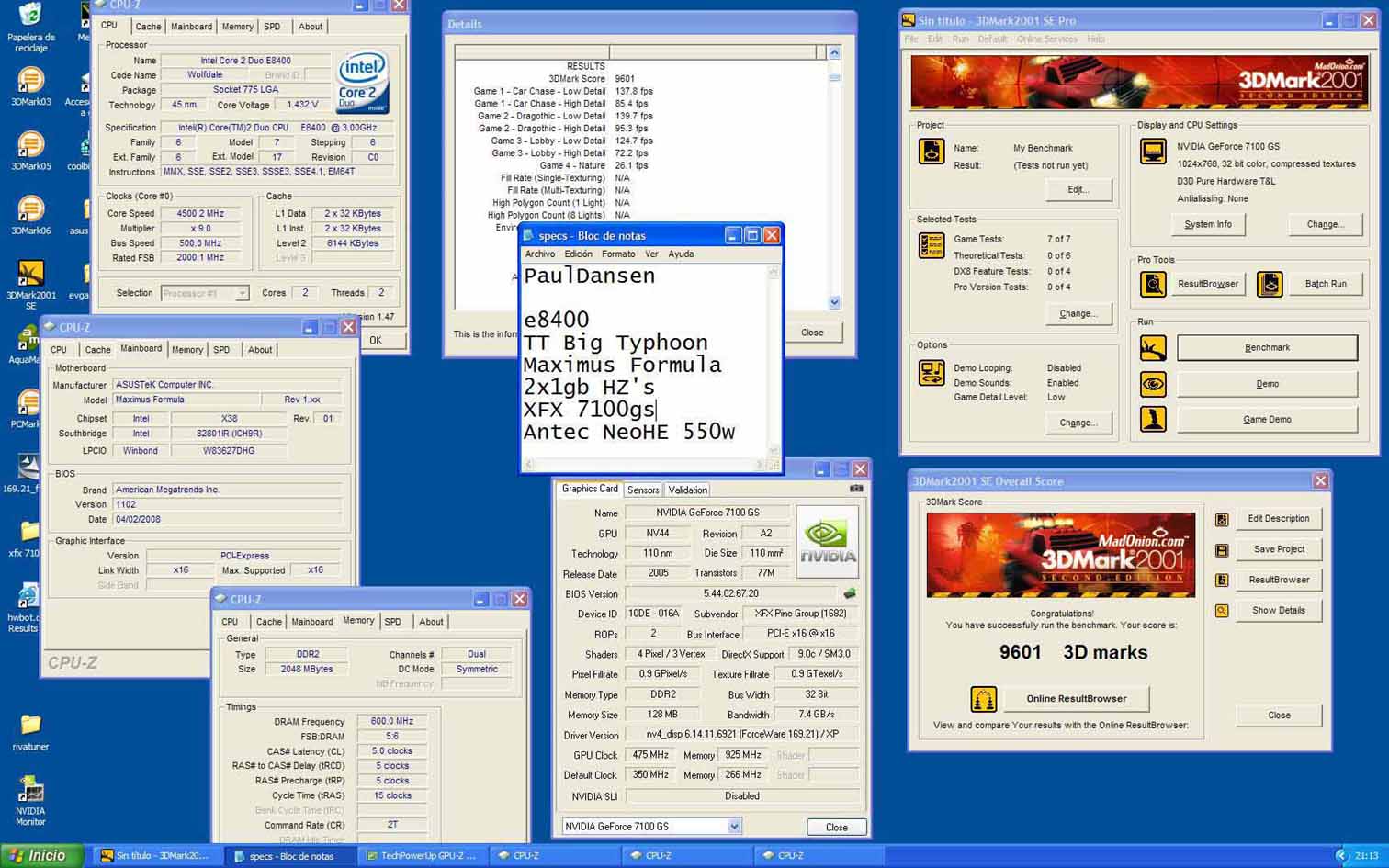Click the Notepad horizontal scrollbar right arrow
Image resolution: width=1389 pixels, height=868 pixels.
pos(760,465)
